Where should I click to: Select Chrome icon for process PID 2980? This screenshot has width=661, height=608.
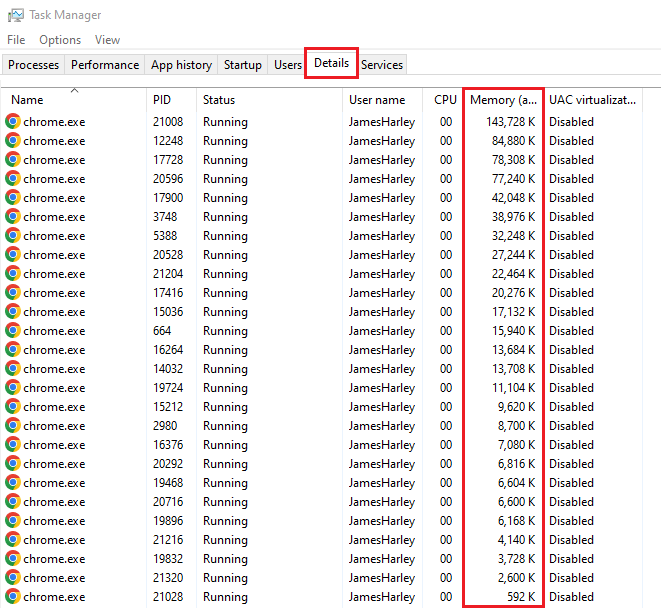click(x=13, y=426)
